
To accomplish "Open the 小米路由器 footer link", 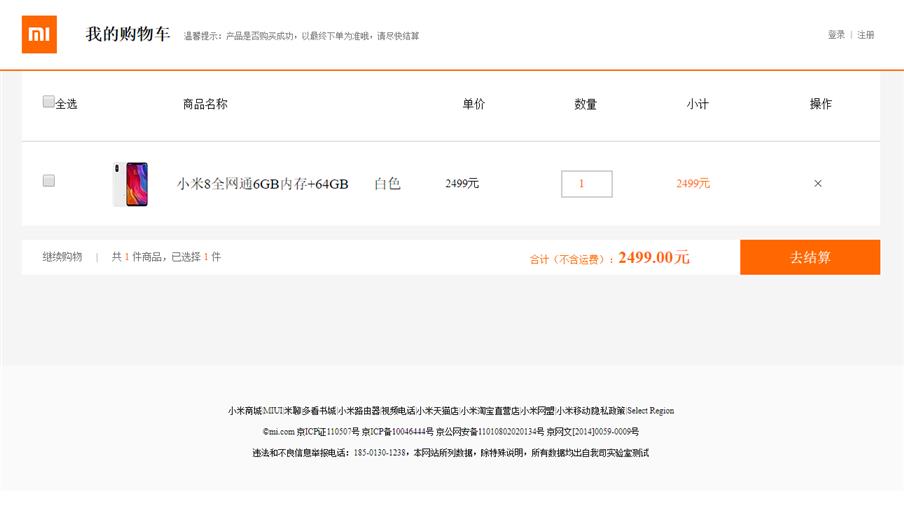I will [359, 411].
